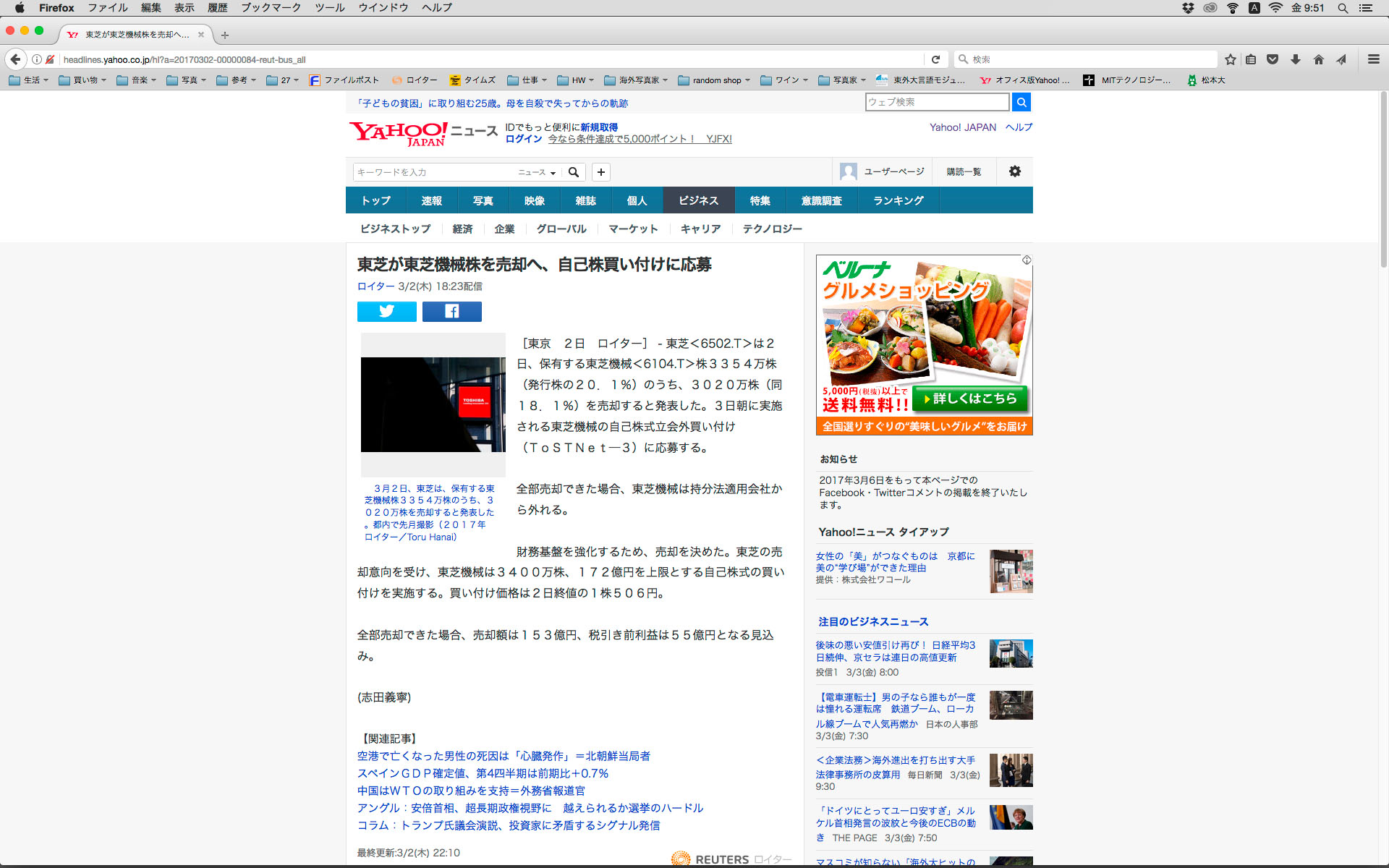Bookmark this page with star icon
This screenshot has height=868, width=1389.
click(1230, 59)
